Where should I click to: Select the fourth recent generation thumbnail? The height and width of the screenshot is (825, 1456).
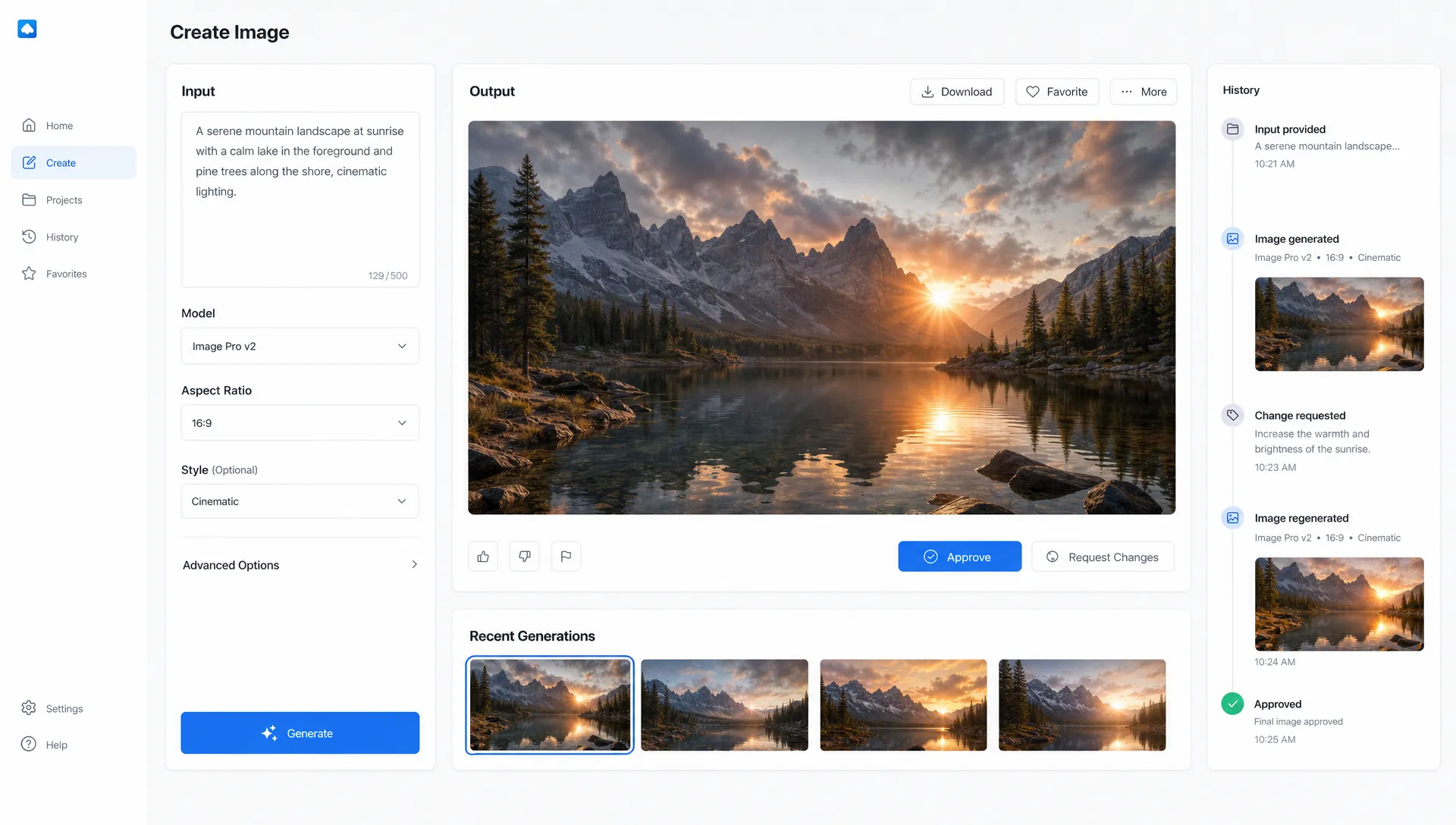click(x=1082, y=705)
